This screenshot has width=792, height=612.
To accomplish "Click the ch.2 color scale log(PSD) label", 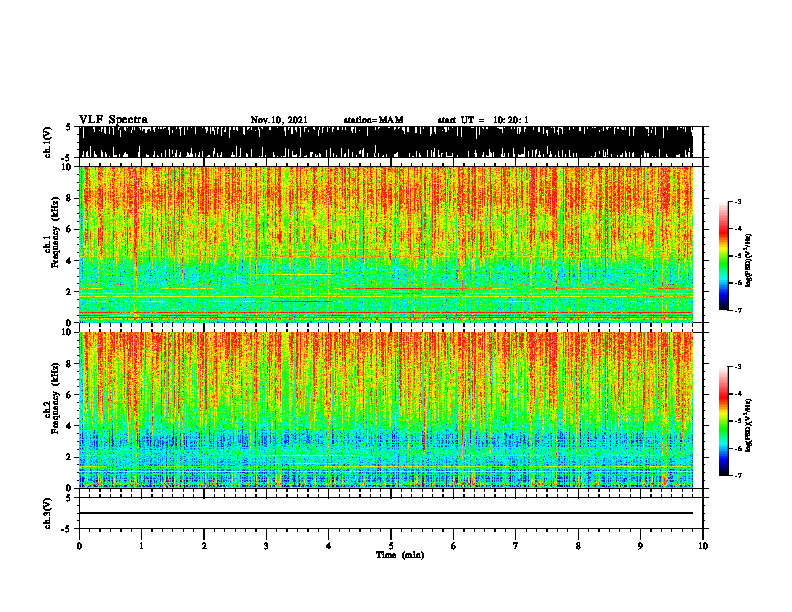I will pyautogui.click(x=748, y=426).
